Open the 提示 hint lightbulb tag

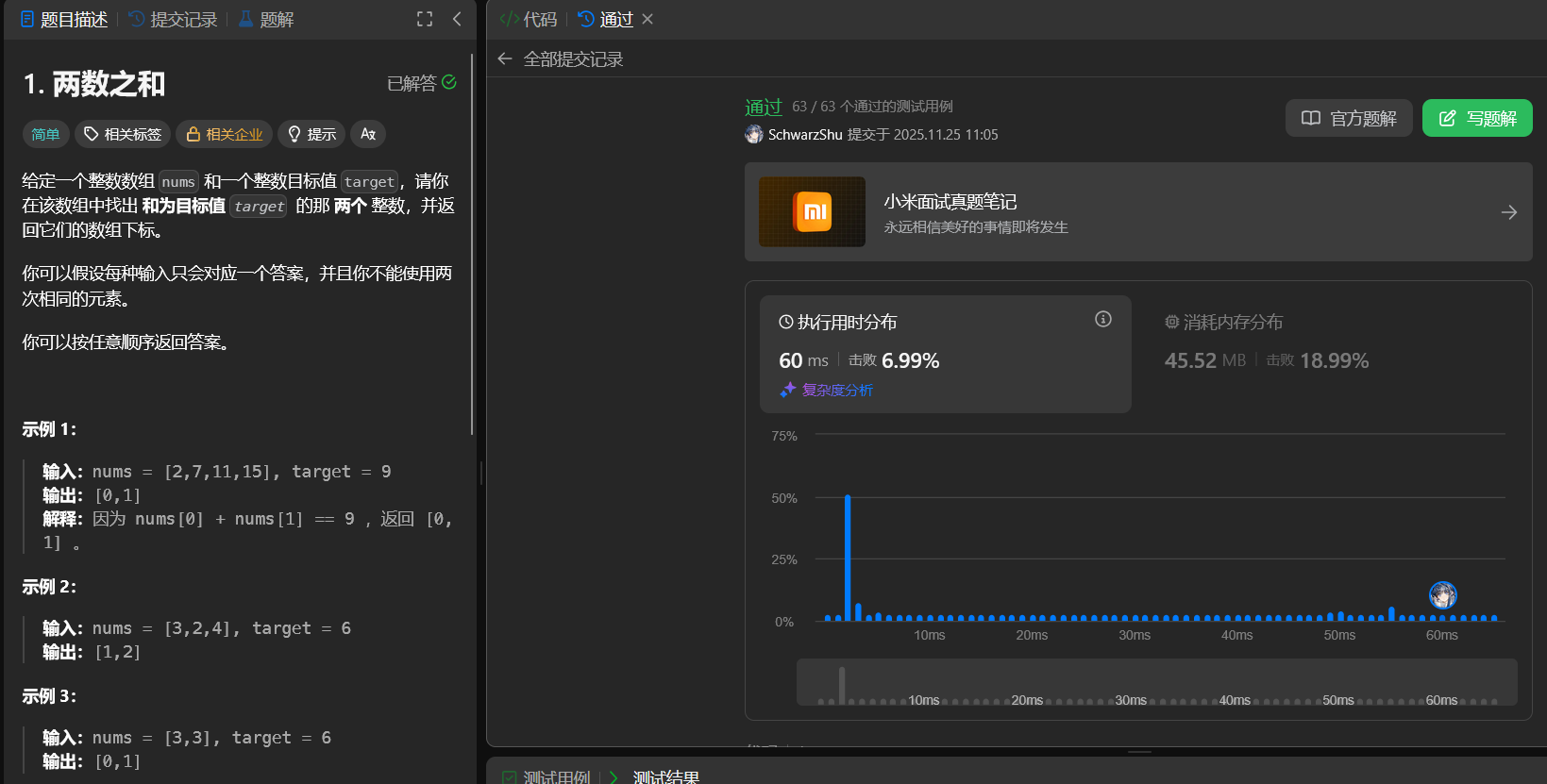(x=311, y=134)
